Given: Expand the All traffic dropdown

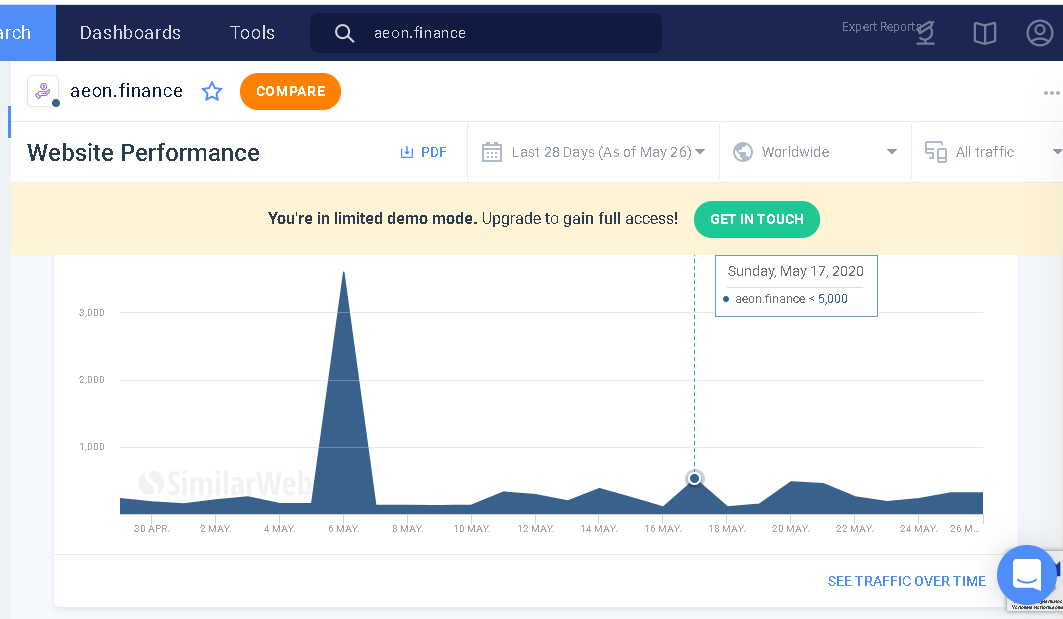Looking at the screenshot, I should coord(1057,152).
